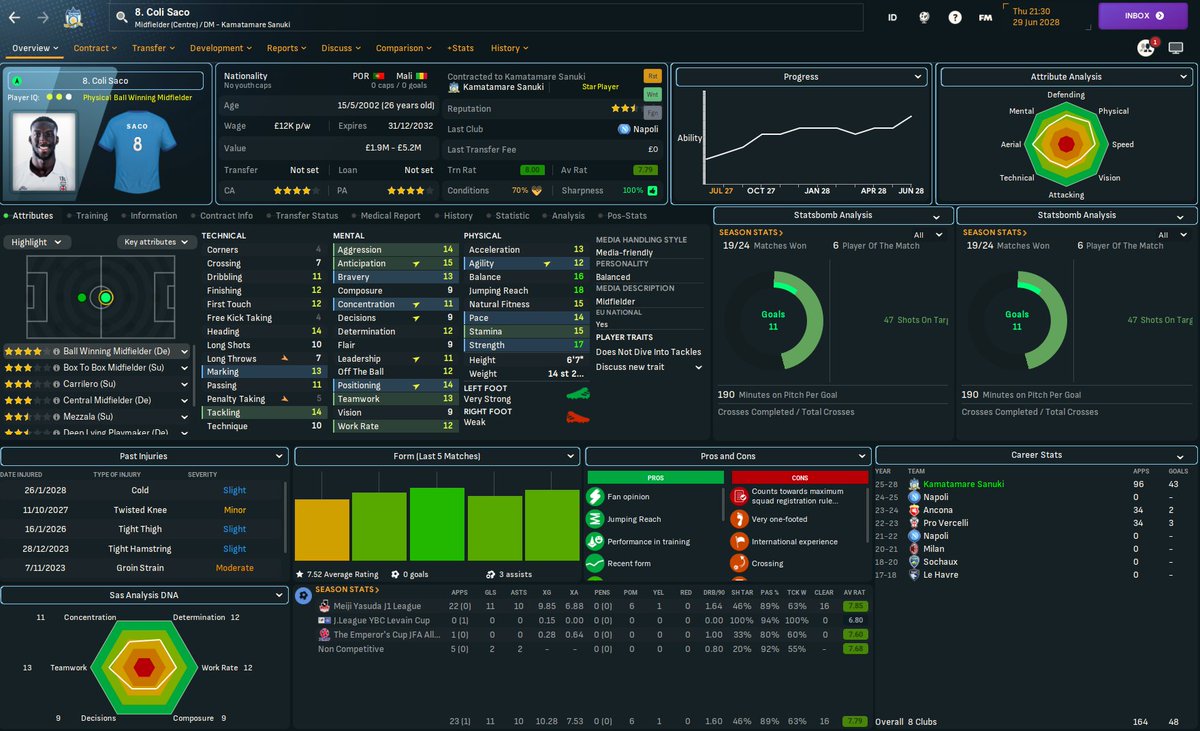
Task: Open the help question mark icon
Action: 955,17
